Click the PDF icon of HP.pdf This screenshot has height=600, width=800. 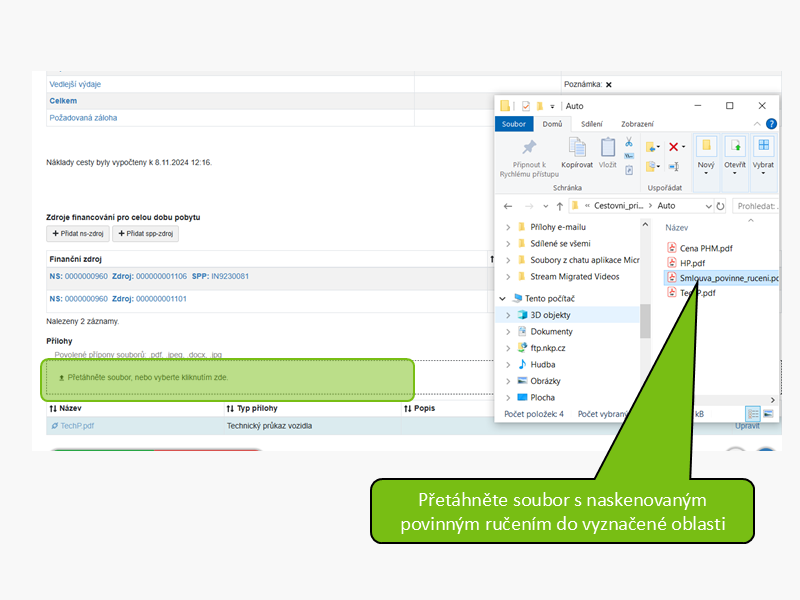click(x=671, y=263)
